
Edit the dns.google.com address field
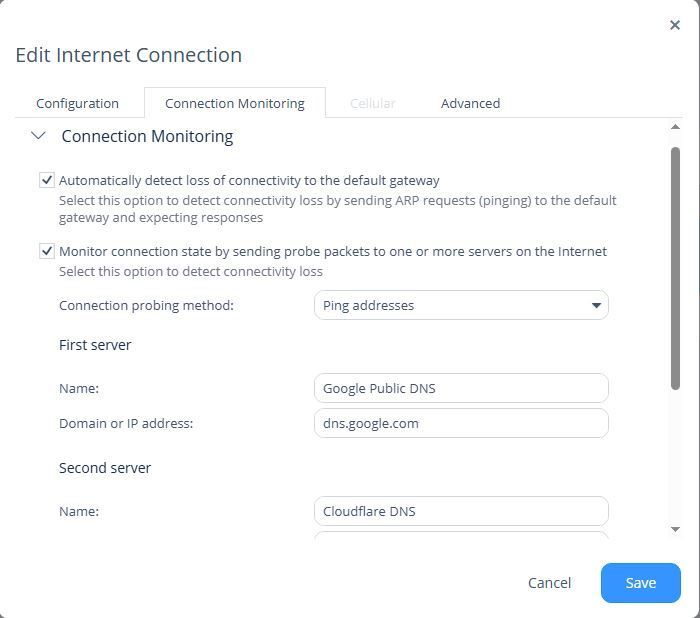(460, 423)
